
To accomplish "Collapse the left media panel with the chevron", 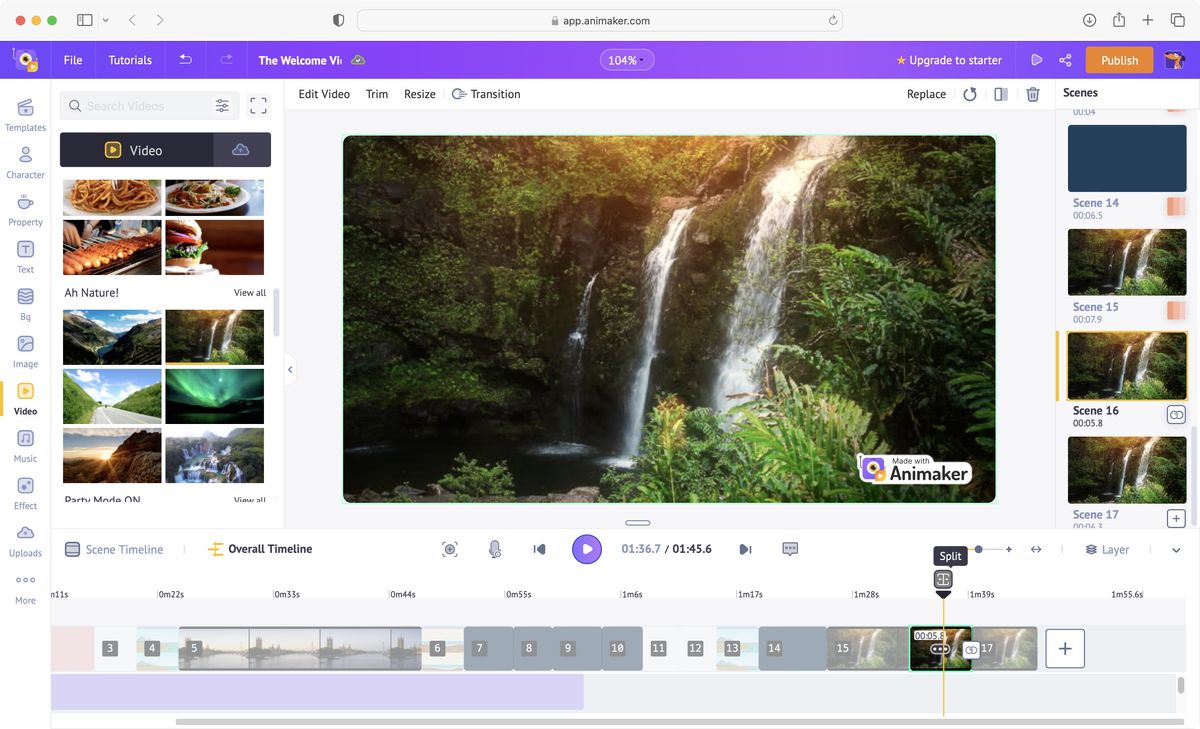I will [289, 369].
